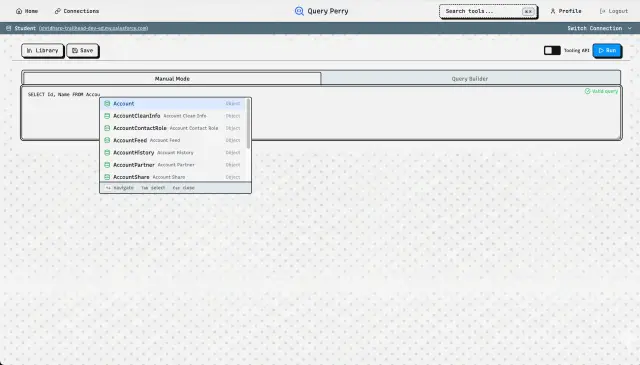This screenshot has height=365, width=640.
Task: Click the search shortcut key badge
Action: [x=528, y=11]
